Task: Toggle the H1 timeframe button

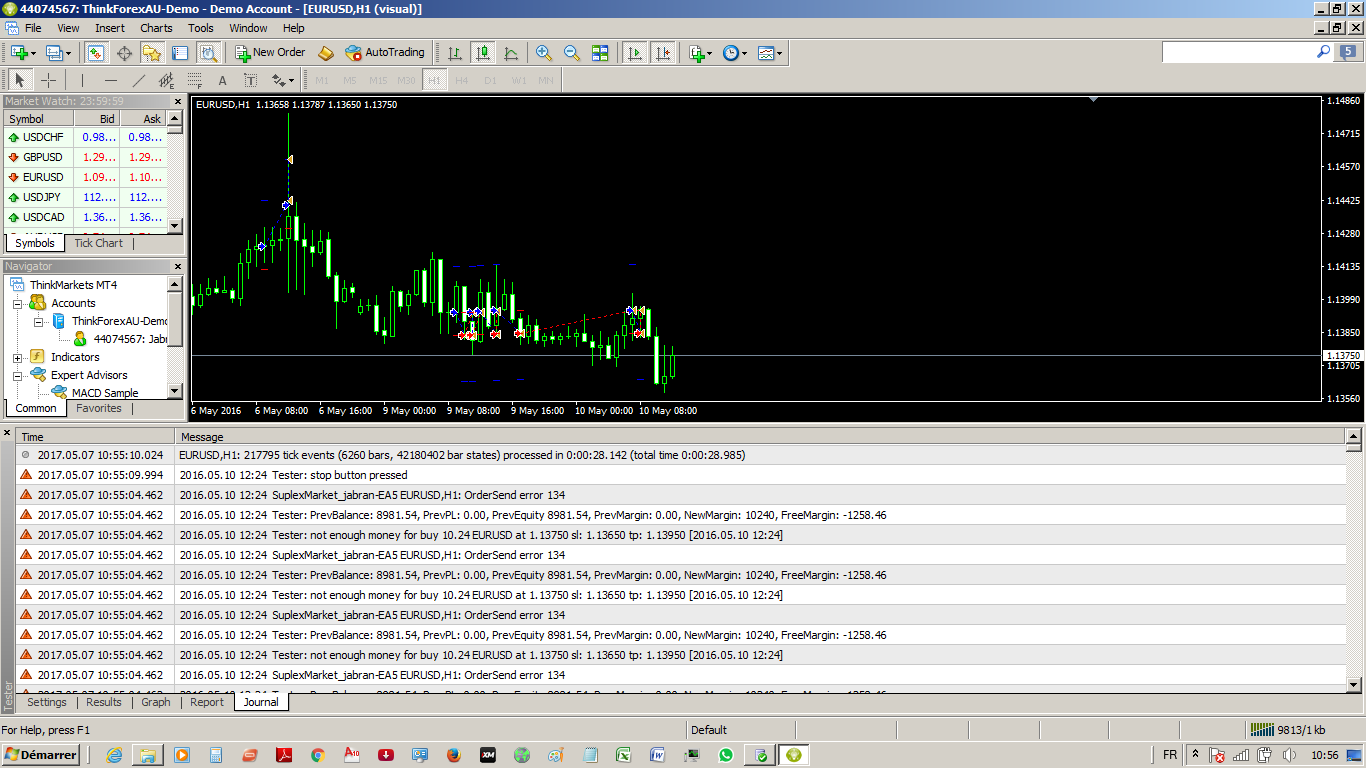Action: pyautogui.click(x=434, y=81)
